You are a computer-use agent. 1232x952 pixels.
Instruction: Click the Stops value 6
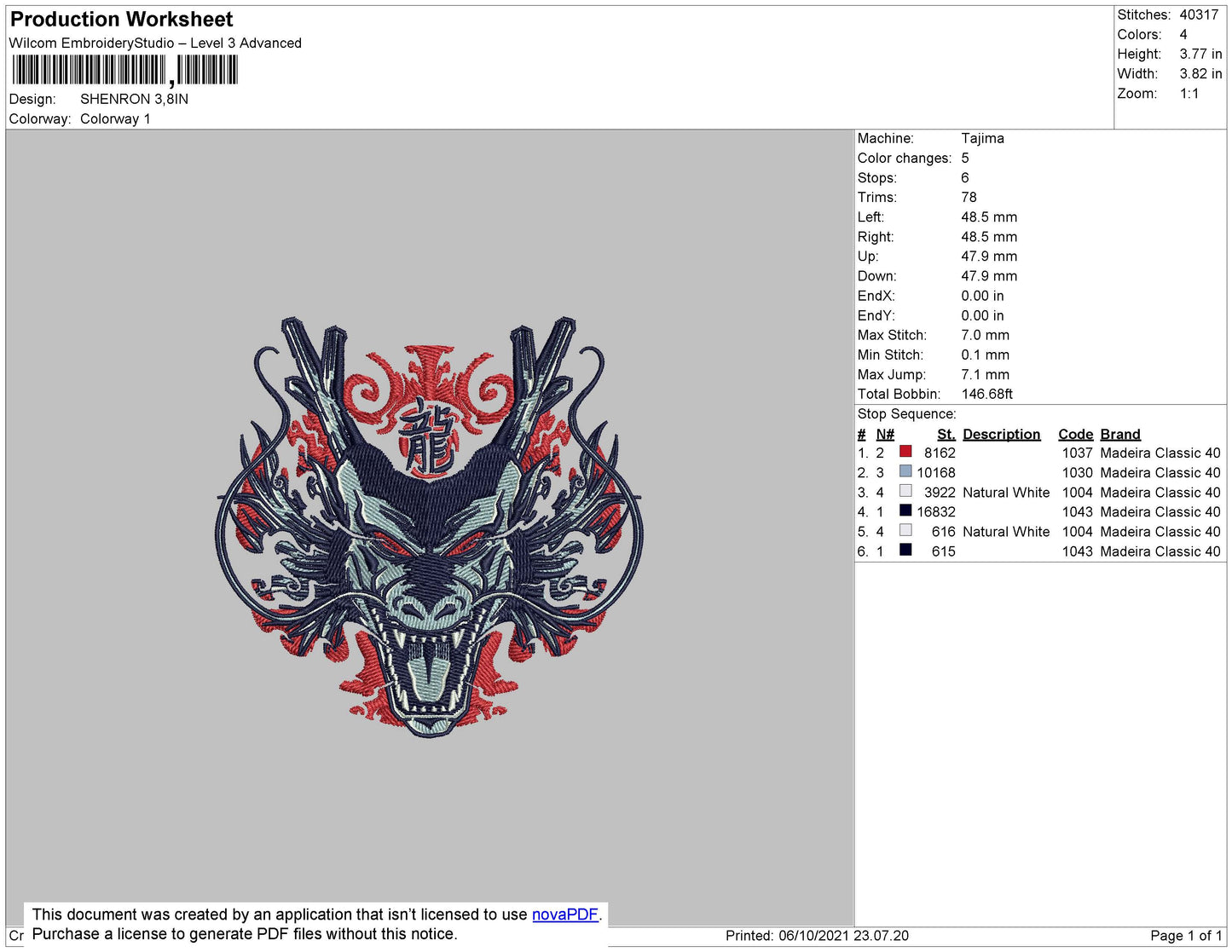(x=965, y=178)
